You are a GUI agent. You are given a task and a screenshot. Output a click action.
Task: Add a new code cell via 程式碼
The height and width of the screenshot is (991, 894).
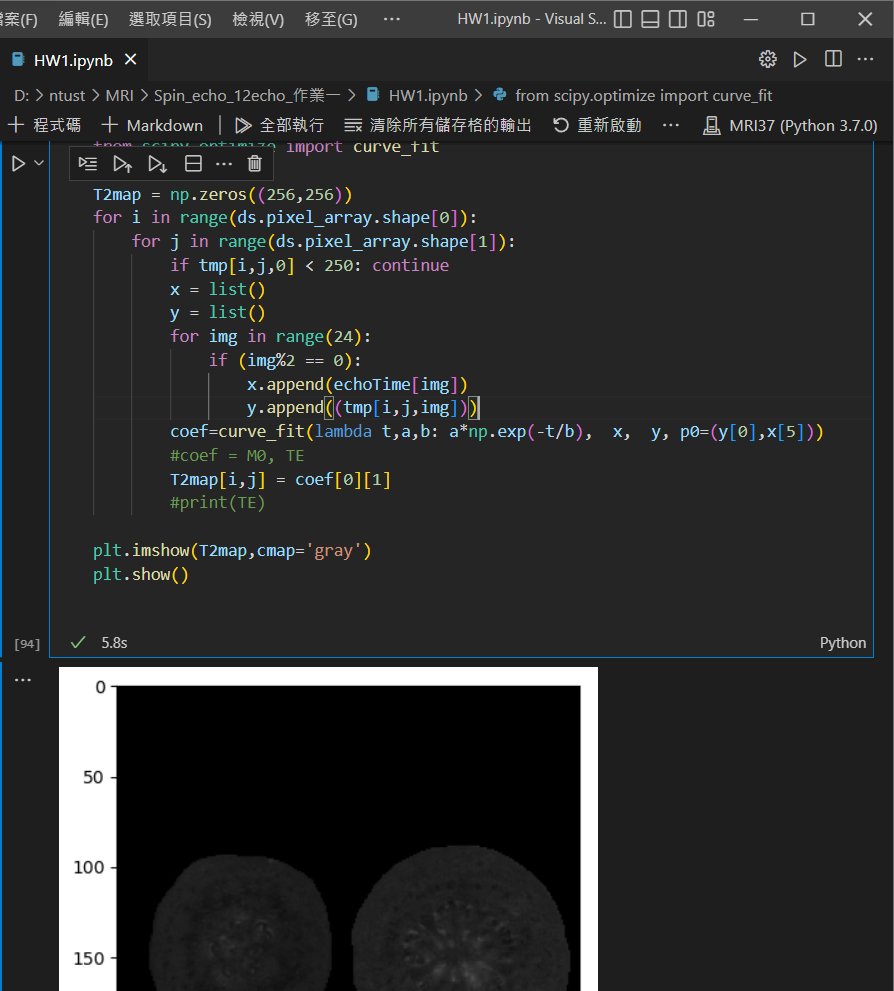[44, 124]
